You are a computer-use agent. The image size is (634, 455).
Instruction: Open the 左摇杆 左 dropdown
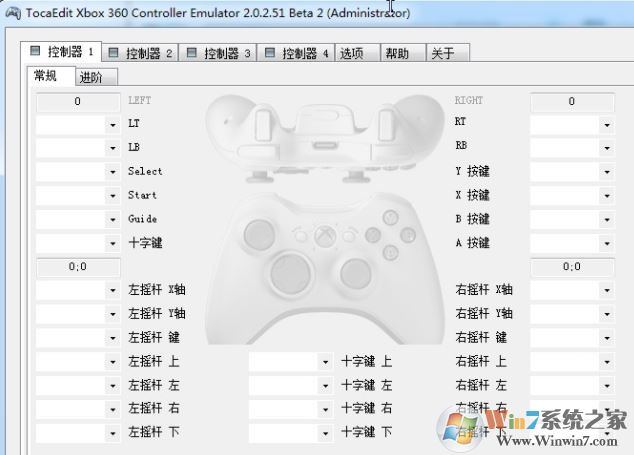click(78, 386)
